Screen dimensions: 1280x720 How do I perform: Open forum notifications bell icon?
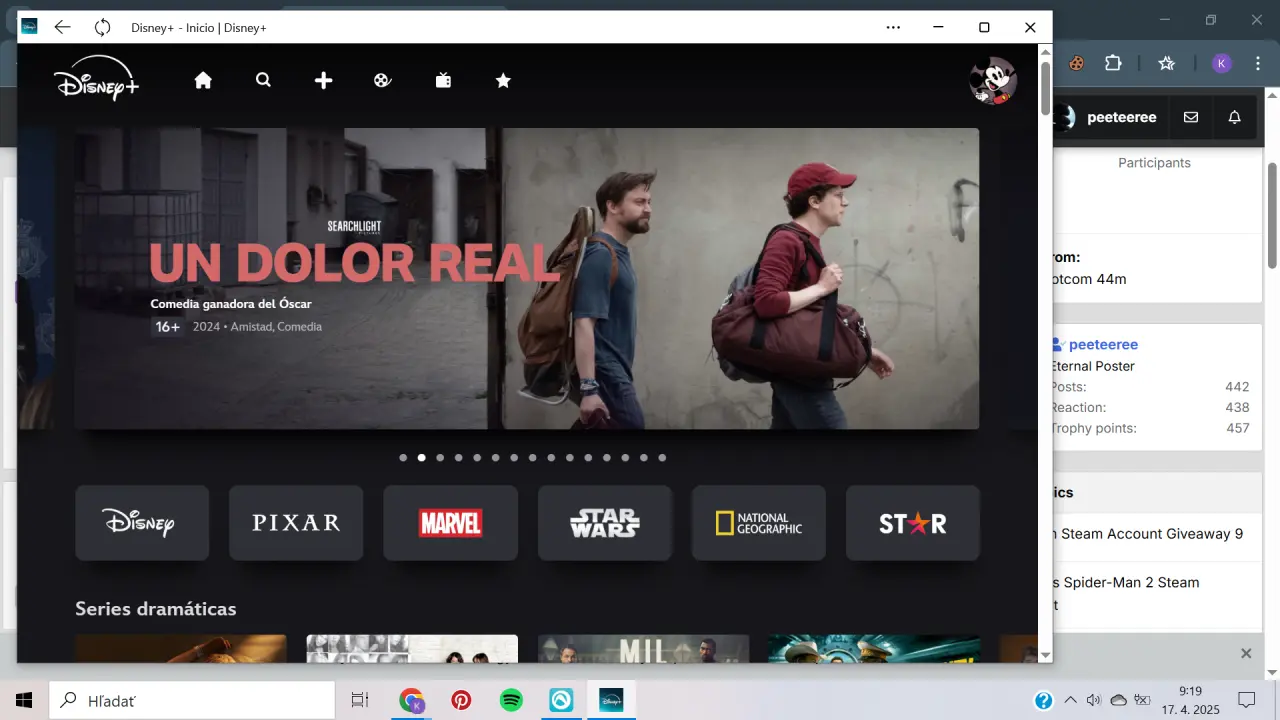pos(1235,117)
